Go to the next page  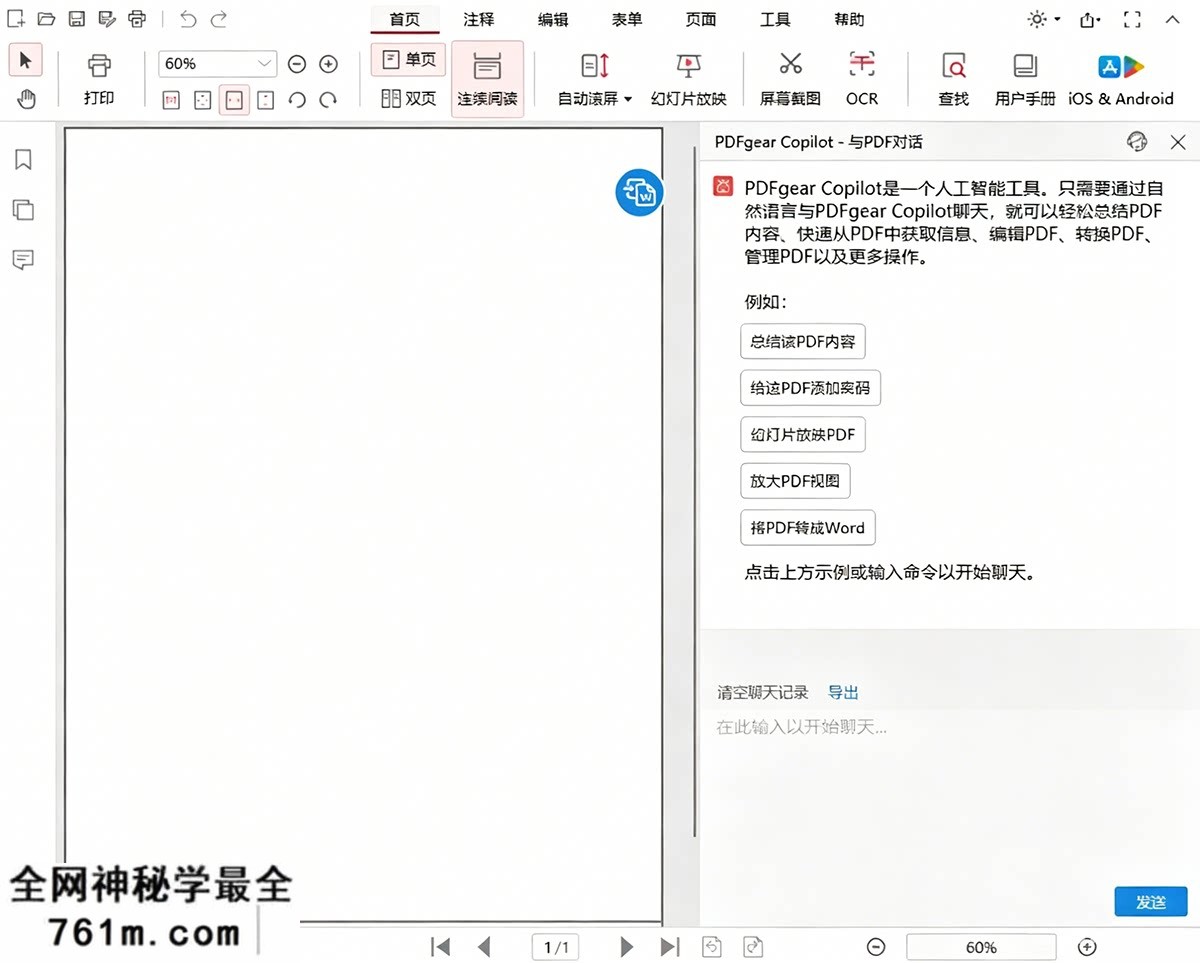(x=627, y=946)
